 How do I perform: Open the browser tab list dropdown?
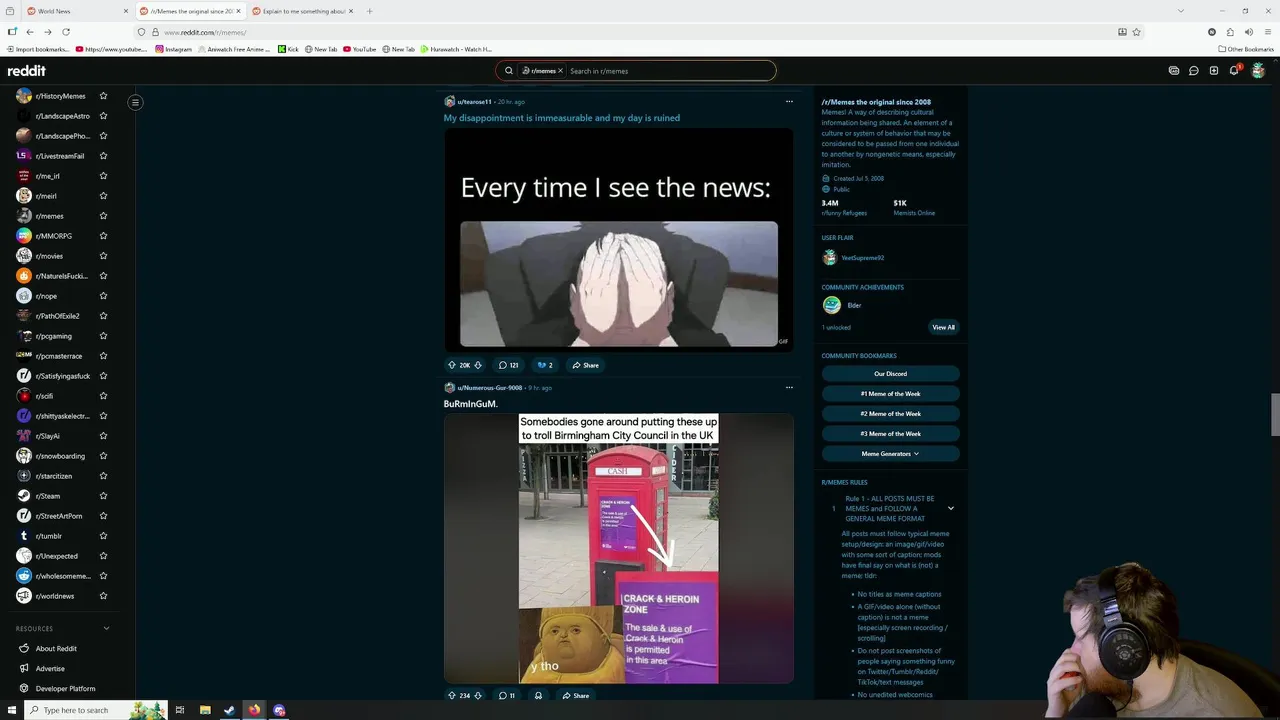1181,11
